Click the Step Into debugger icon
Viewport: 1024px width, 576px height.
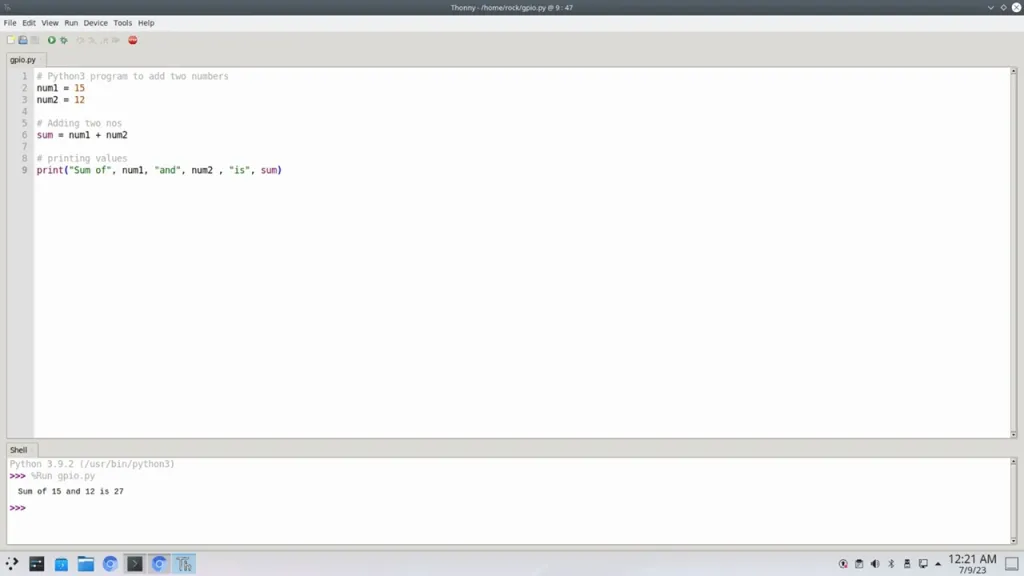click(92, 40)
